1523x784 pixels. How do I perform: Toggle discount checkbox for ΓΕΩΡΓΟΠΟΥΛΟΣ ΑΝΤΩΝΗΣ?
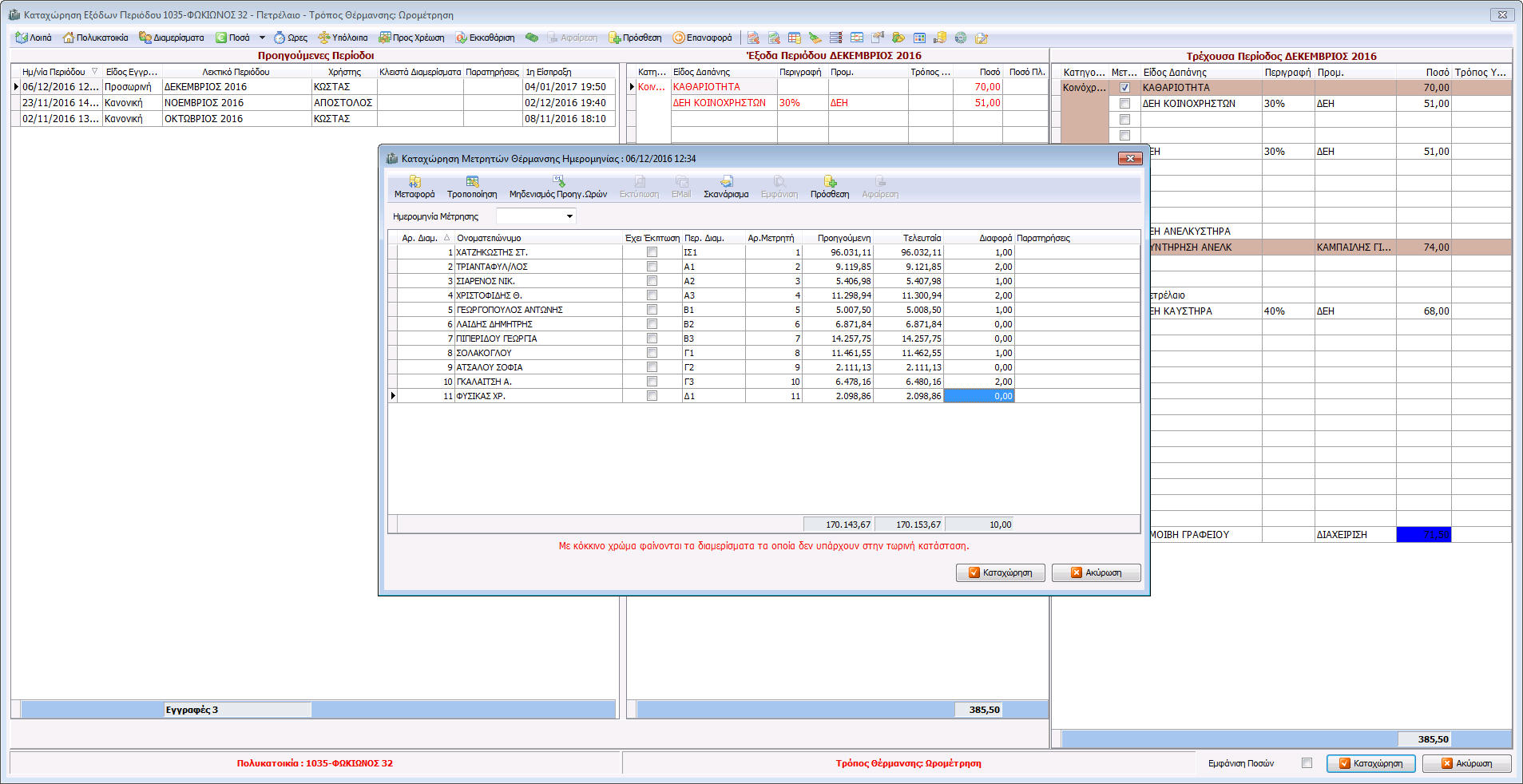[x=652, y=310]
